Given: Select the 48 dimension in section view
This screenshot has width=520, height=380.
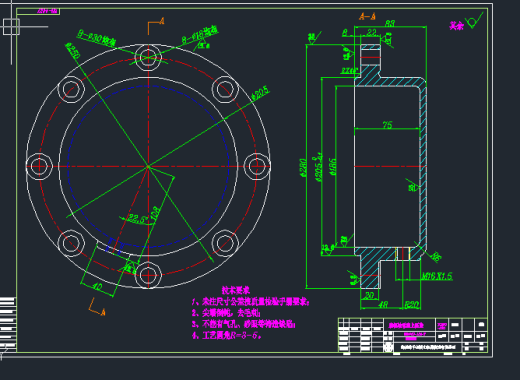Looking at the screenshot, I should [383, 304].
